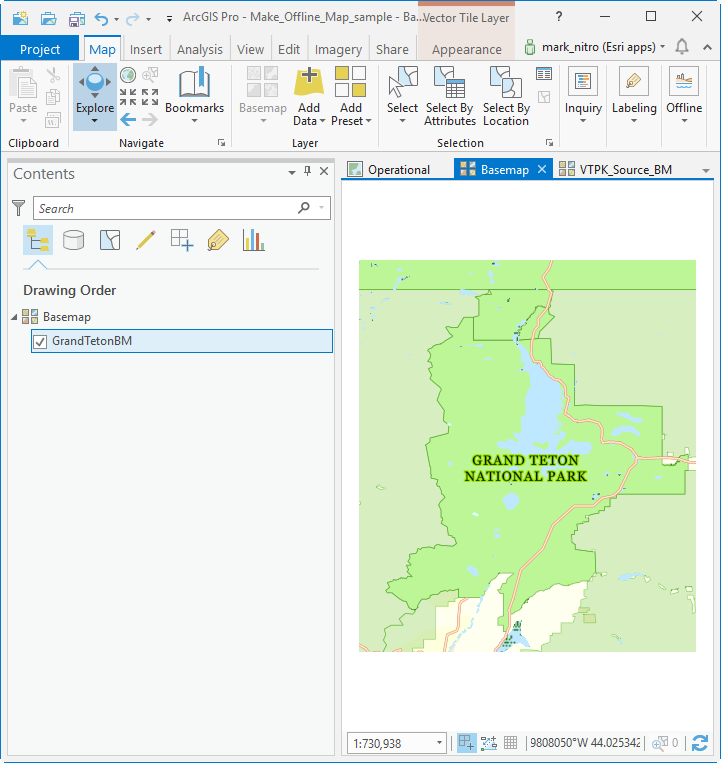Toggle auto-hide pin on Contents pane
The width and height of the screenshot is (721, 763).
307,171
